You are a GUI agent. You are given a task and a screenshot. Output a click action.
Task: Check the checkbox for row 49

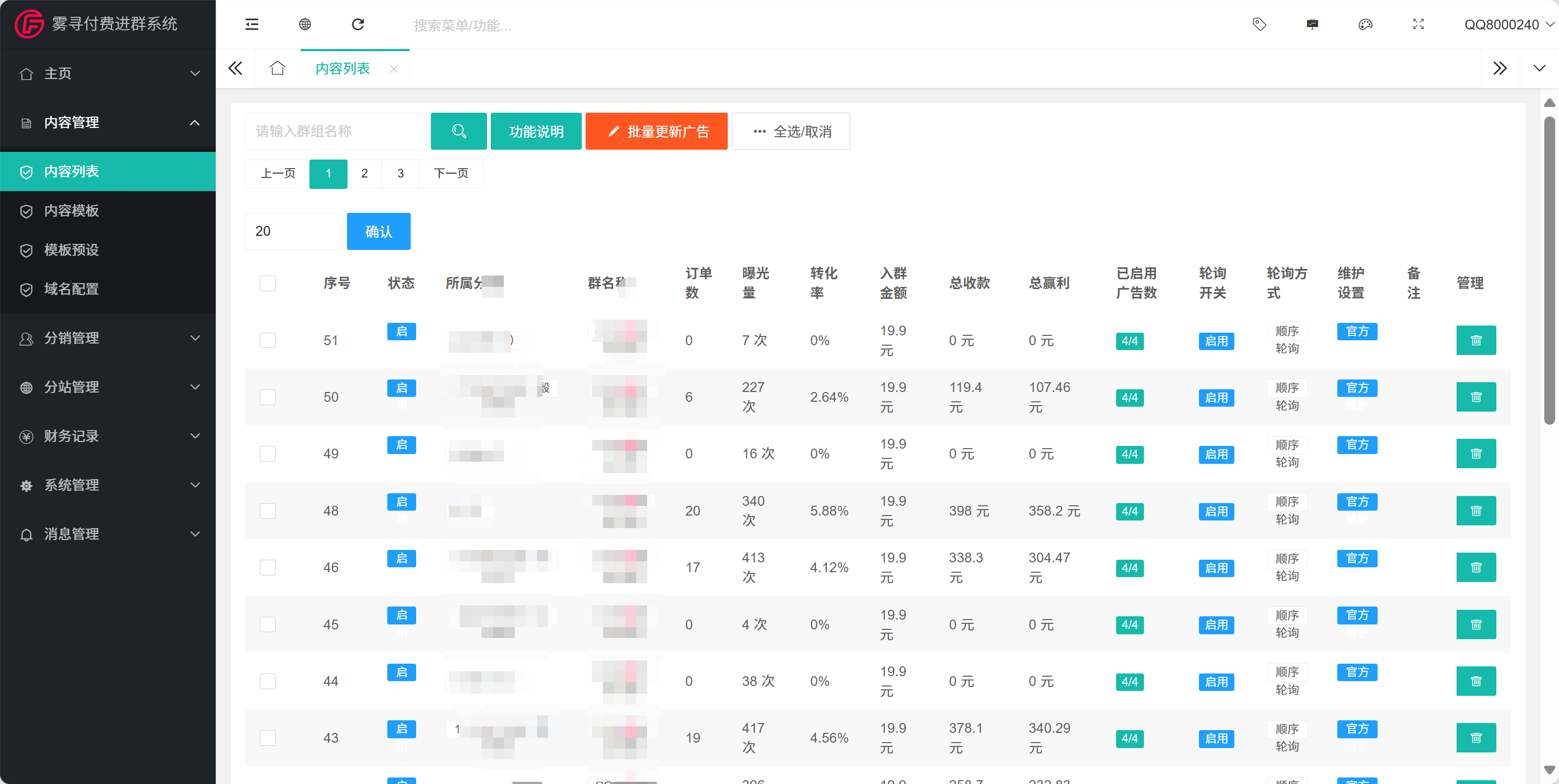[267, 454]
